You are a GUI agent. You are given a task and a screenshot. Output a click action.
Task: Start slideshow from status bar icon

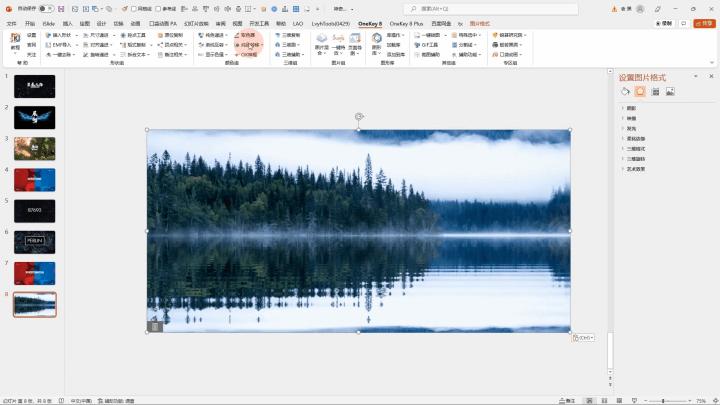click(x=634, y=401)
